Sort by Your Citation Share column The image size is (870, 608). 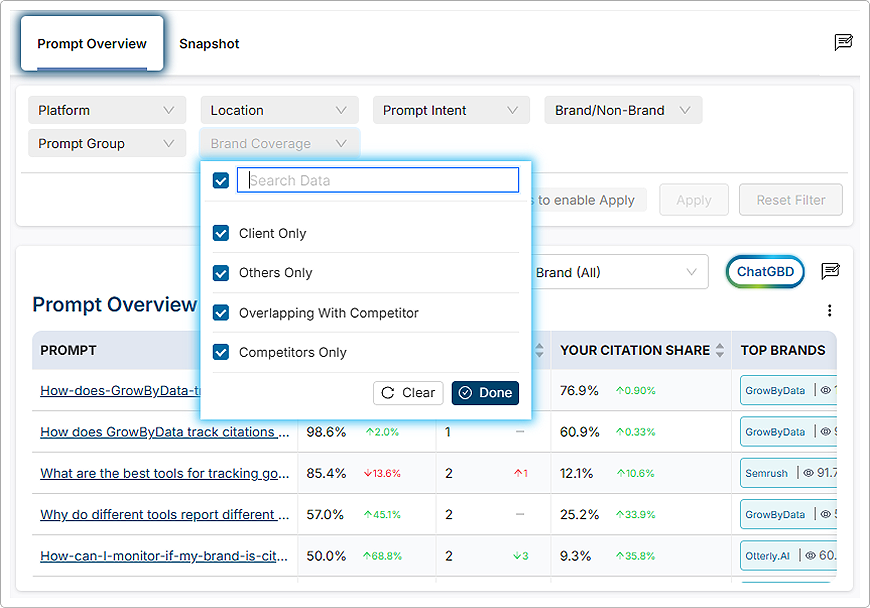point(718,351)
